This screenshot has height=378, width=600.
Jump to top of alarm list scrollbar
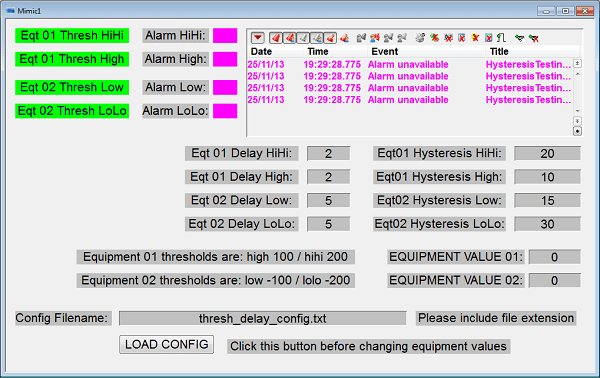point(577,63)
